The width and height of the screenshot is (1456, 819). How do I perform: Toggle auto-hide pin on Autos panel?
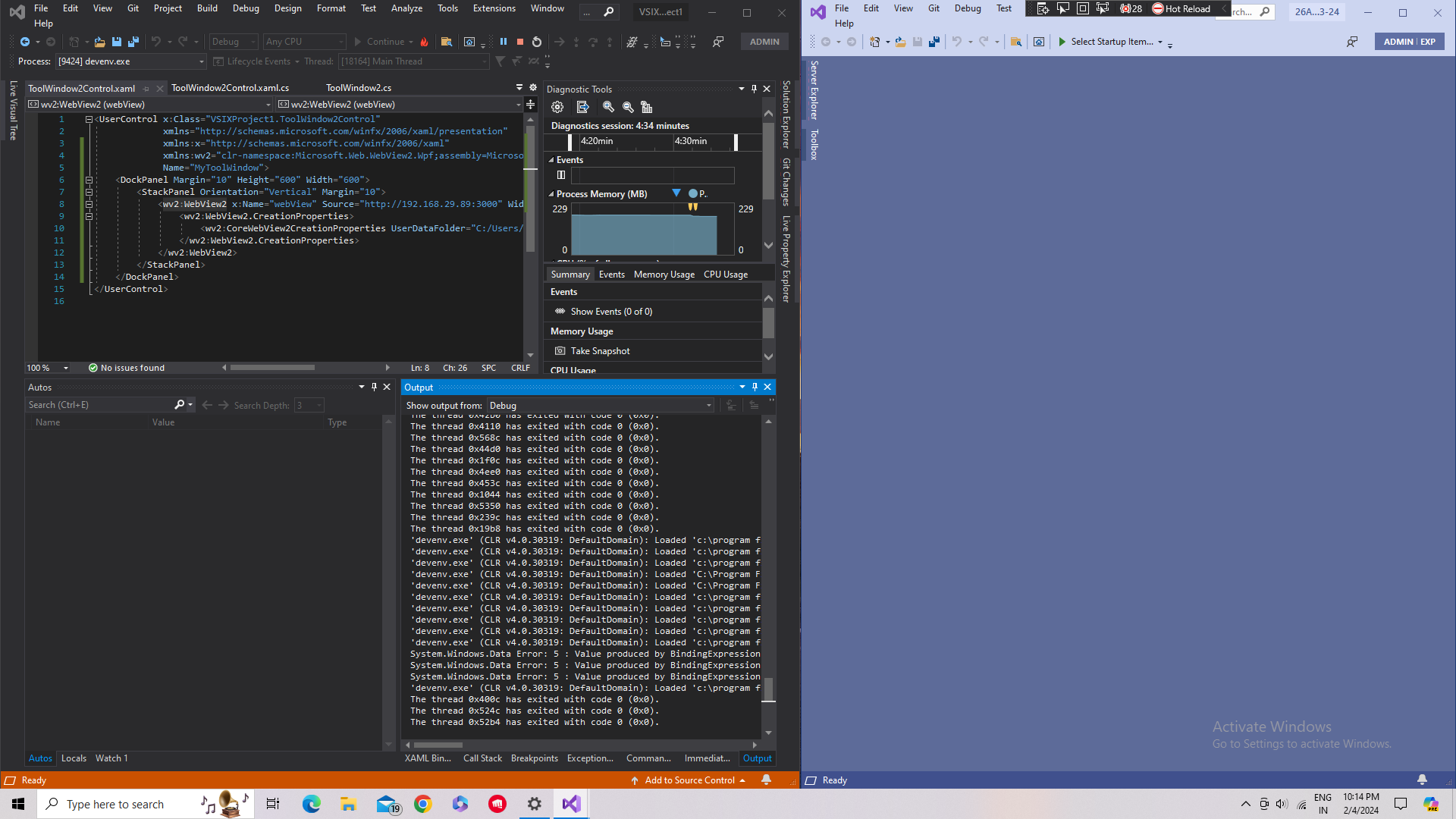tap(374, 387)
